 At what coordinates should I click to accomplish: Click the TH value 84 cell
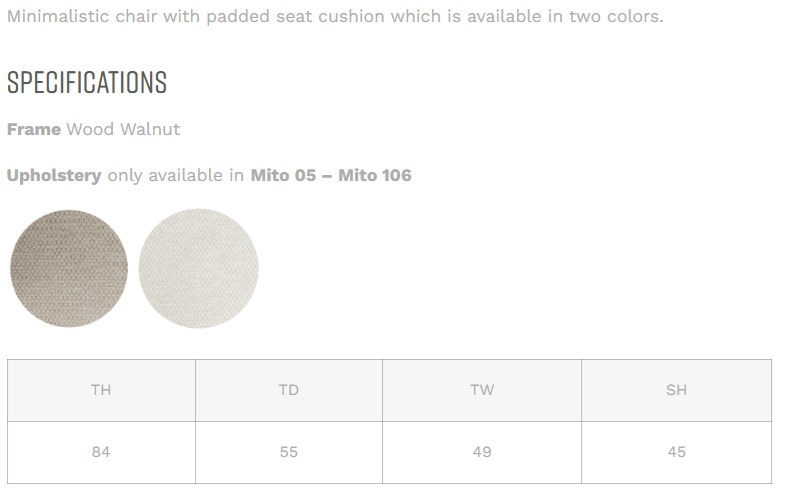point(101,452)
